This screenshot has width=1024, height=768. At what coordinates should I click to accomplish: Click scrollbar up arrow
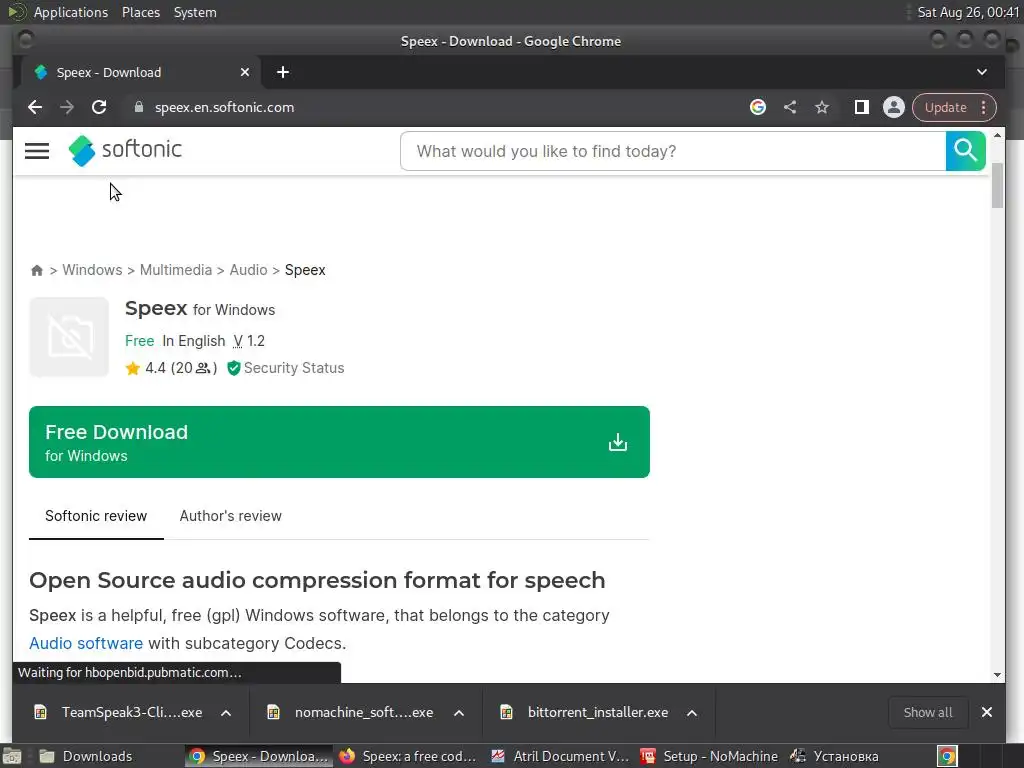[x=997, y=136]
